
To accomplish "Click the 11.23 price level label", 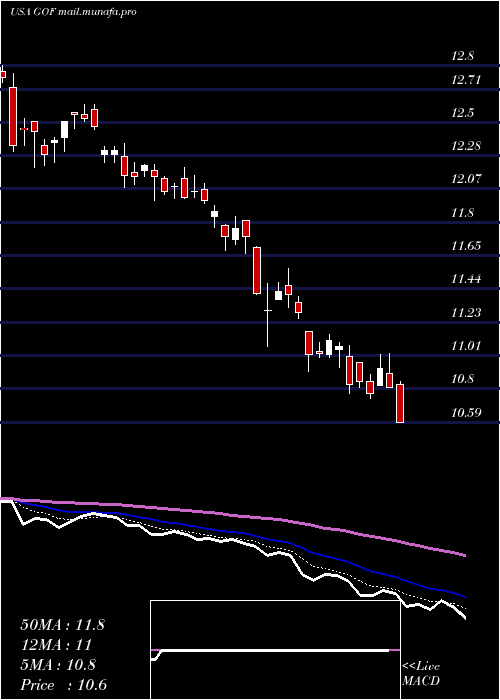I will (466, 313).
